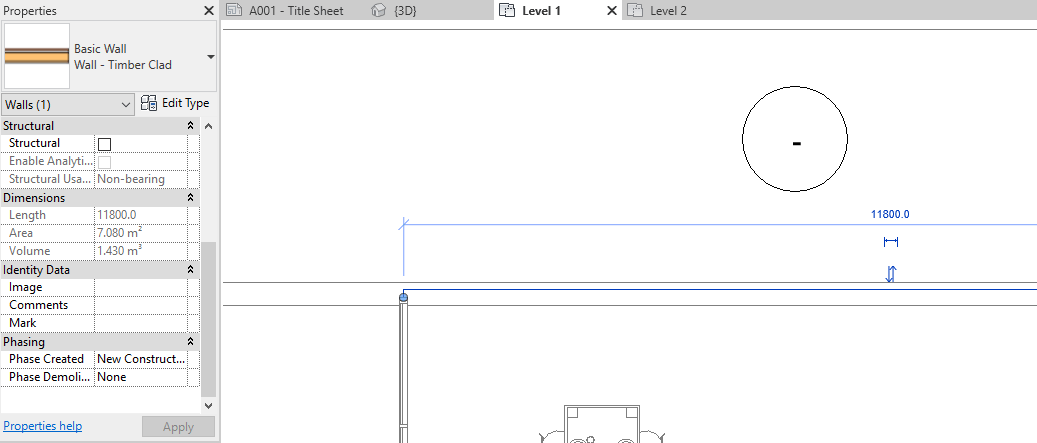Click the Edit Type icon
This screenshot has height=443, width=1037.
click(x=149, y=103)
